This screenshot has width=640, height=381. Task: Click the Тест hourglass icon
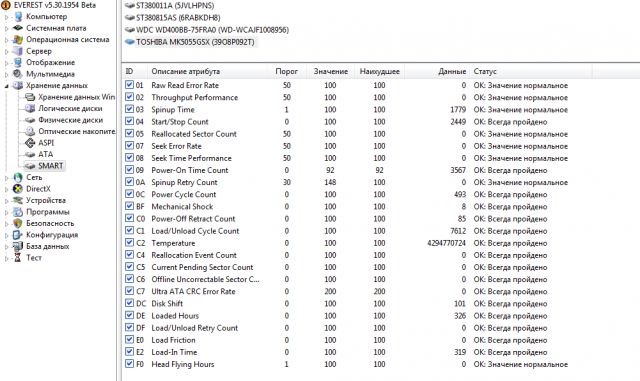click(18, 258)
